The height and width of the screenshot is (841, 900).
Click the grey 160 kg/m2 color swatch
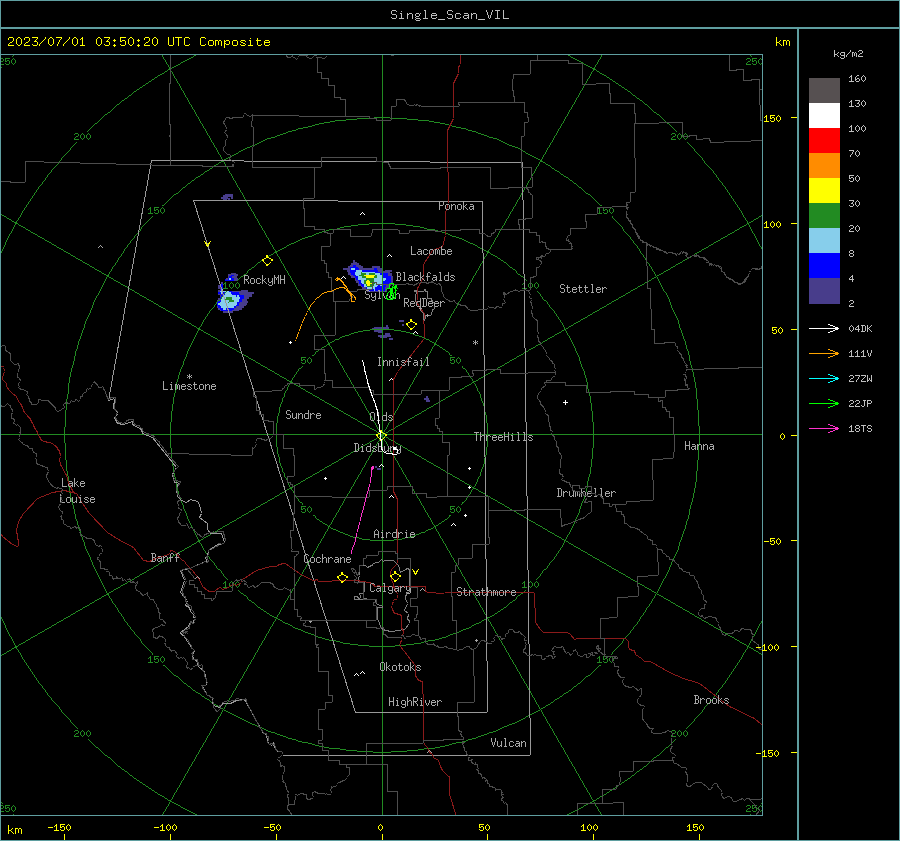824,90
